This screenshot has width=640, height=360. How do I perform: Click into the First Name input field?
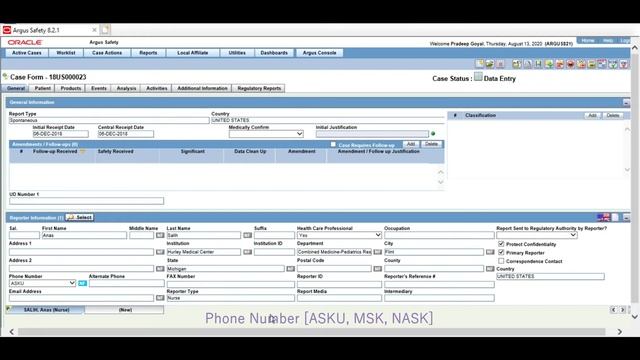tap(84, 235)
